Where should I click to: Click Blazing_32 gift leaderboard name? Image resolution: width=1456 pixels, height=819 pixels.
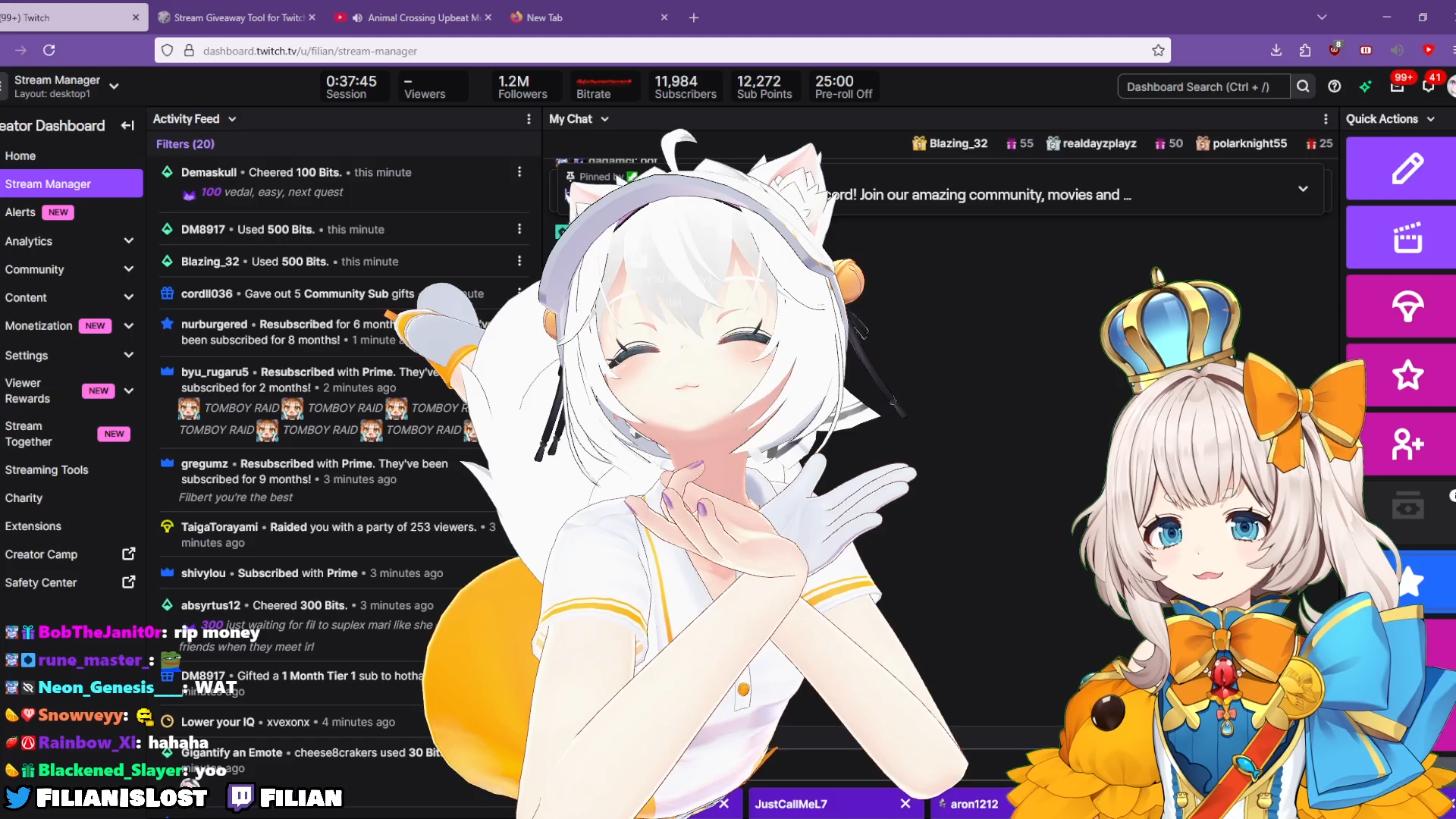[x=959, y=143]
